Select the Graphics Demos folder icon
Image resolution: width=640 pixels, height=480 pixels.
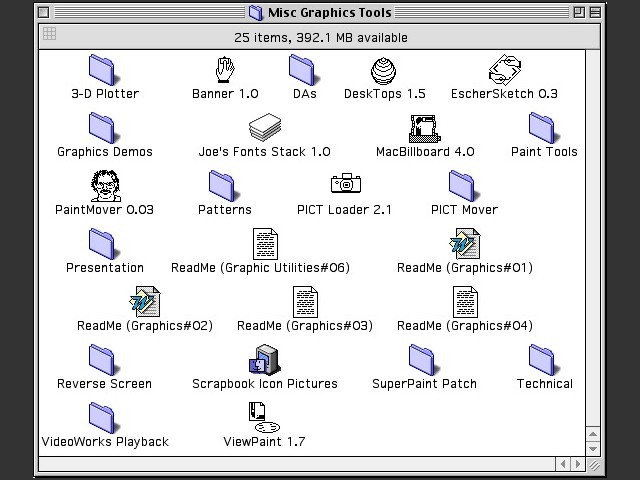[x=104, y=128]
